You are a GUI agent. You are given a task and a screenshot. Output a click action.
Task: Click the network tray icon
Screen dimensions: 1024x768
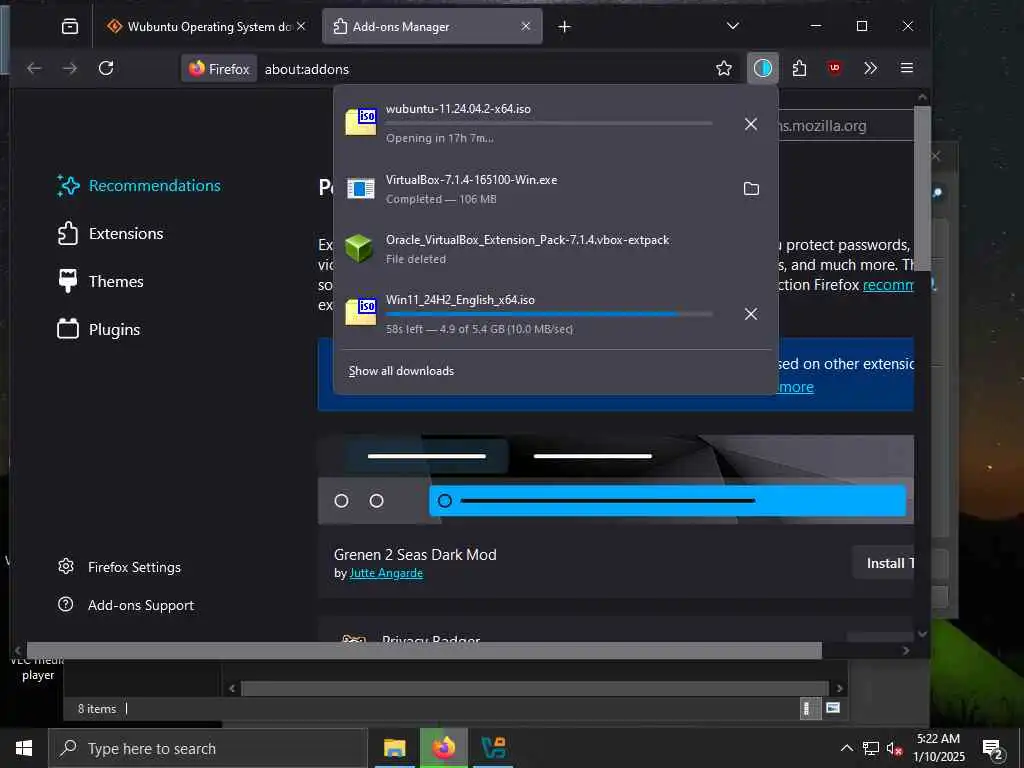[871, 748]
